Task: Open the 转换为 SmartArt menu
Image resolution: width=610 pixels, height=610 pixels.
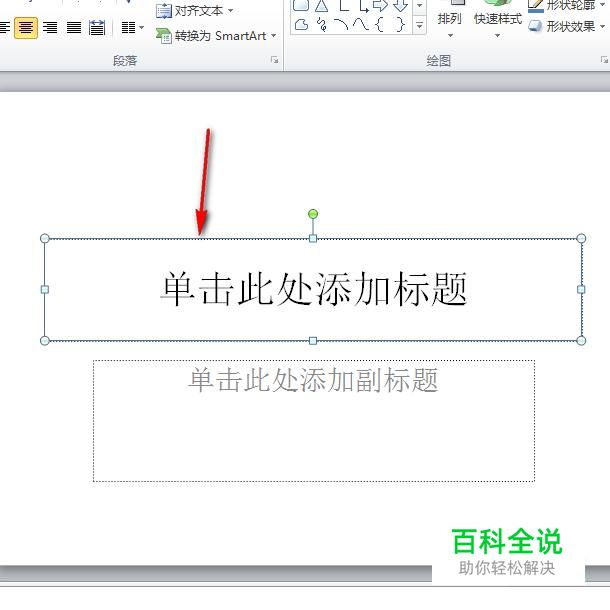Action: (216, 36)
